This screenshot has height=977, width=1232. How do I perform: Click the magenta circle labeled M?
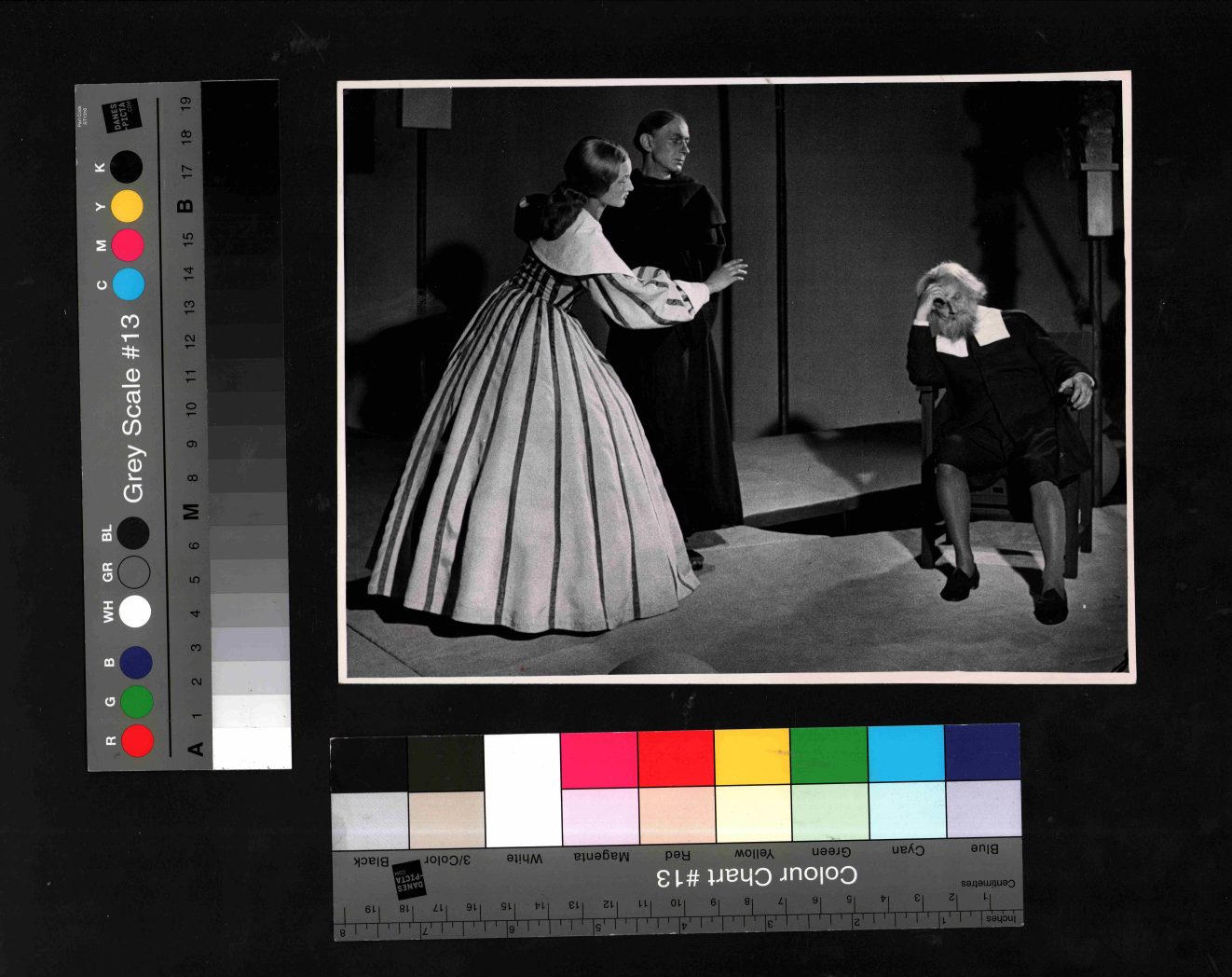pos(128,245)
